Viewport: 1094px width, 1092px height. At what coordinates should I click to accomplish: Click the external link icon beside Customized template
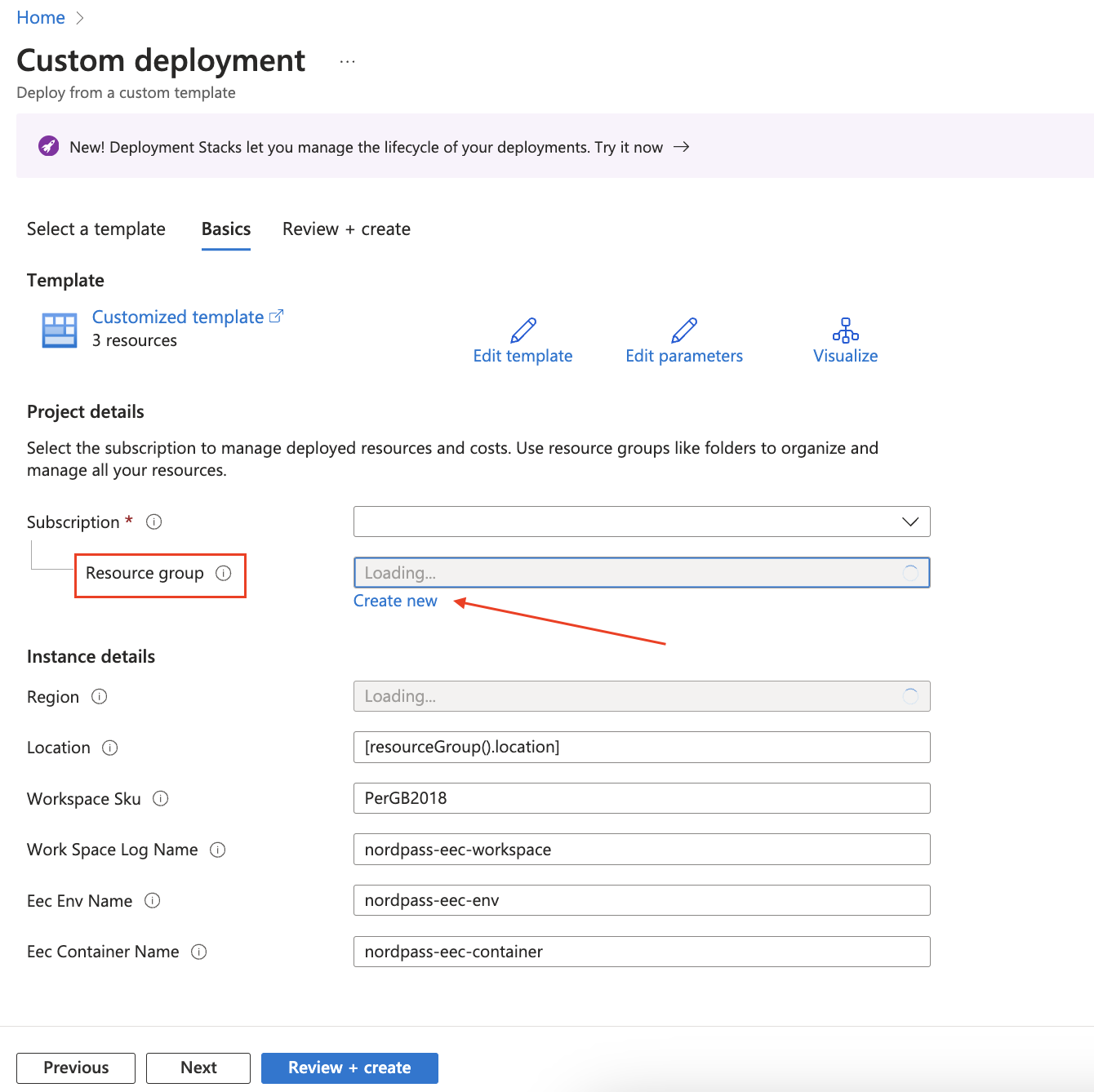tap(276, 316)
